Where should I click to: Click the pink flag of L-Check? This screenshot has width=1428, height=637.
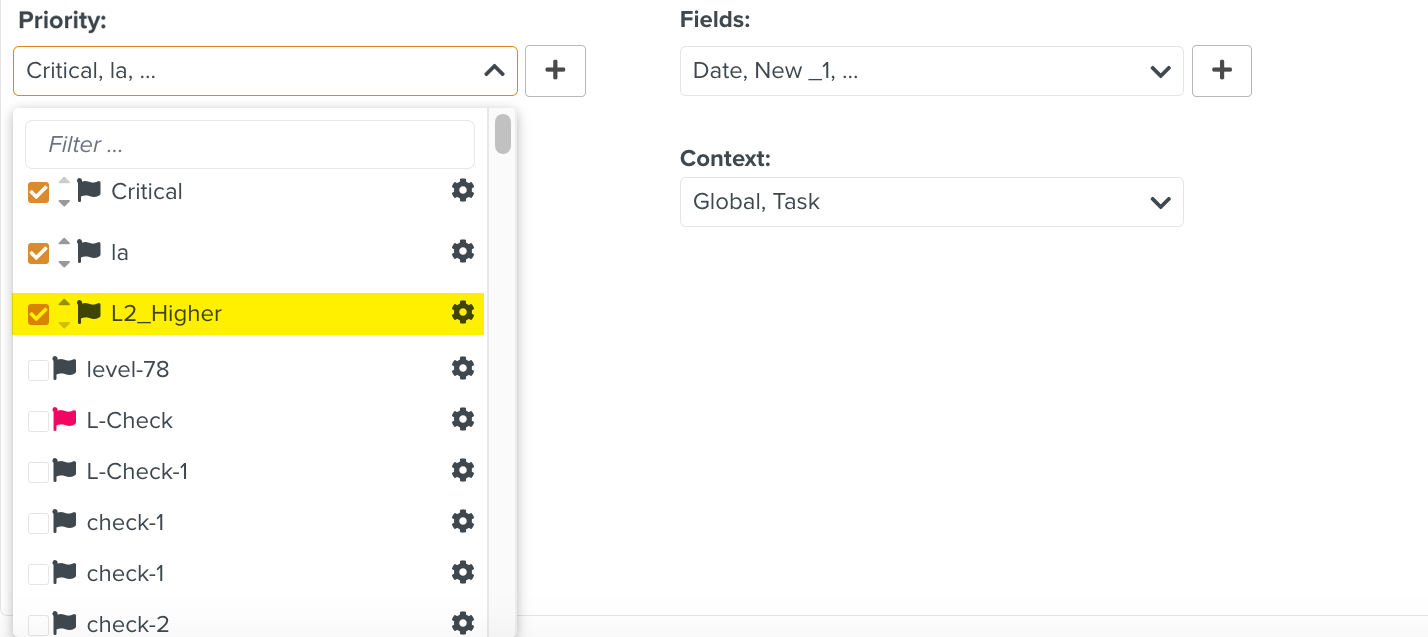pyautogui.click(x=65, y=420)
